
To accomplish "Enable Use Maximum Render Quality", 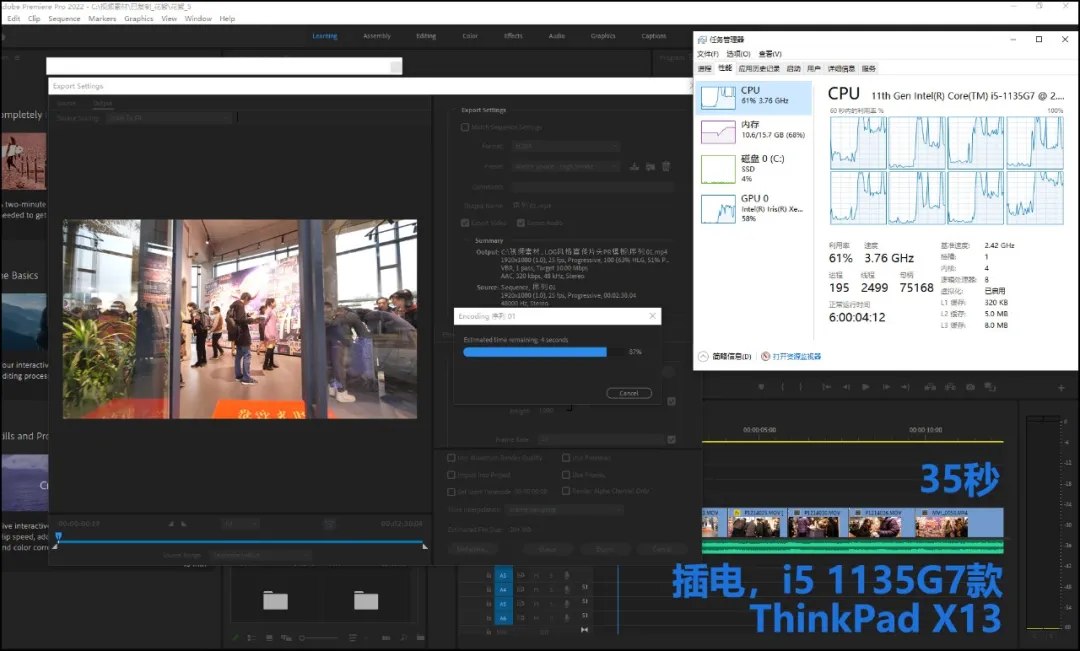I will (451, 457).
